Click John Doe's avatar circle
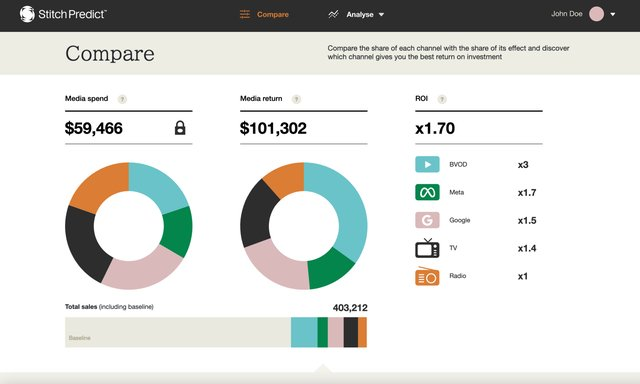The image size is (640, 384). click(x=596, y=14)
